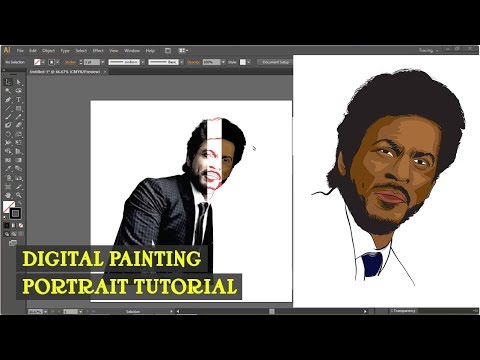
Task: Open the View menu
Action: click(x=114, y=51)
